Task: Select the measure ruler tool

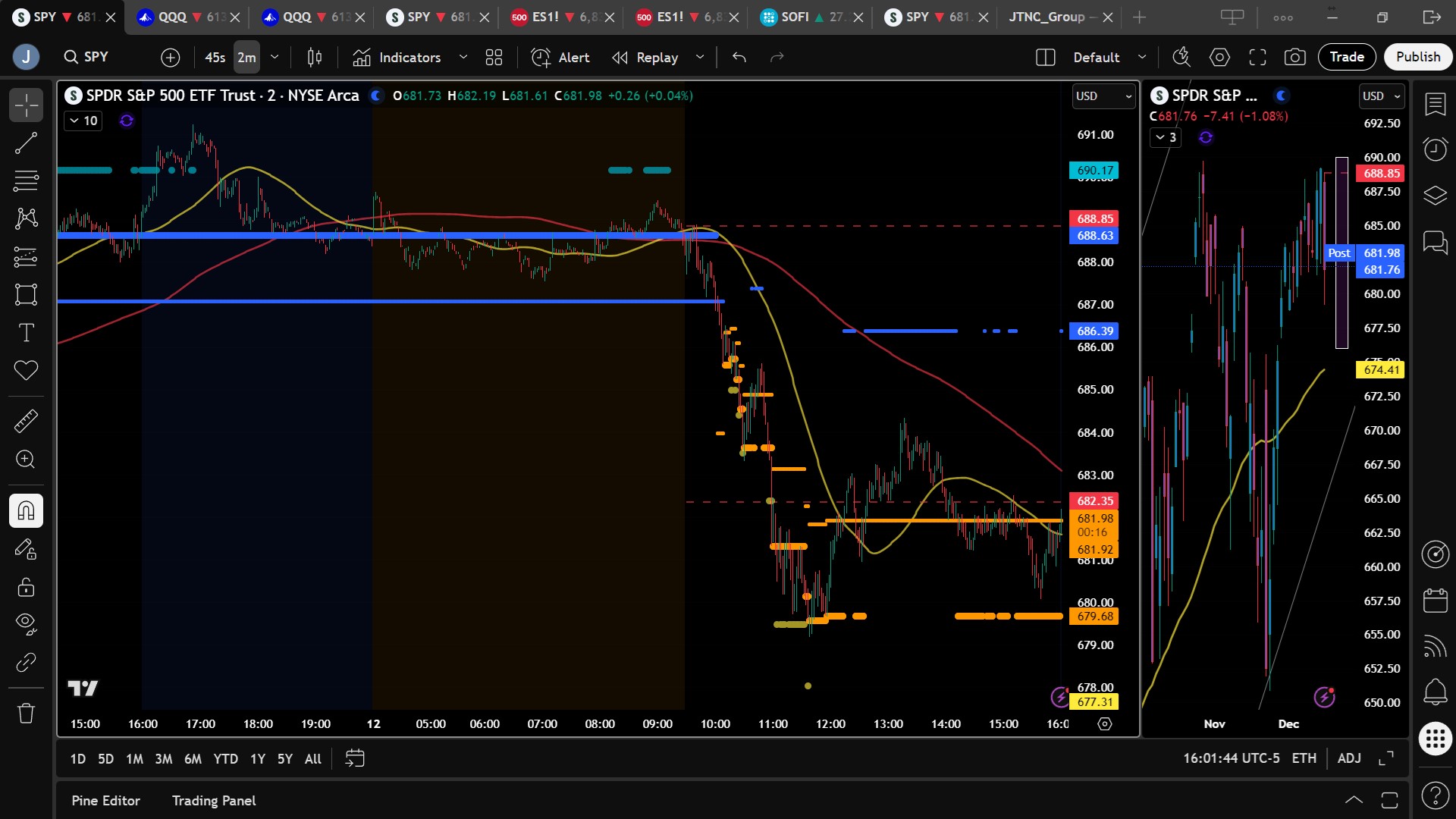Action: click(x=26, y=421)
